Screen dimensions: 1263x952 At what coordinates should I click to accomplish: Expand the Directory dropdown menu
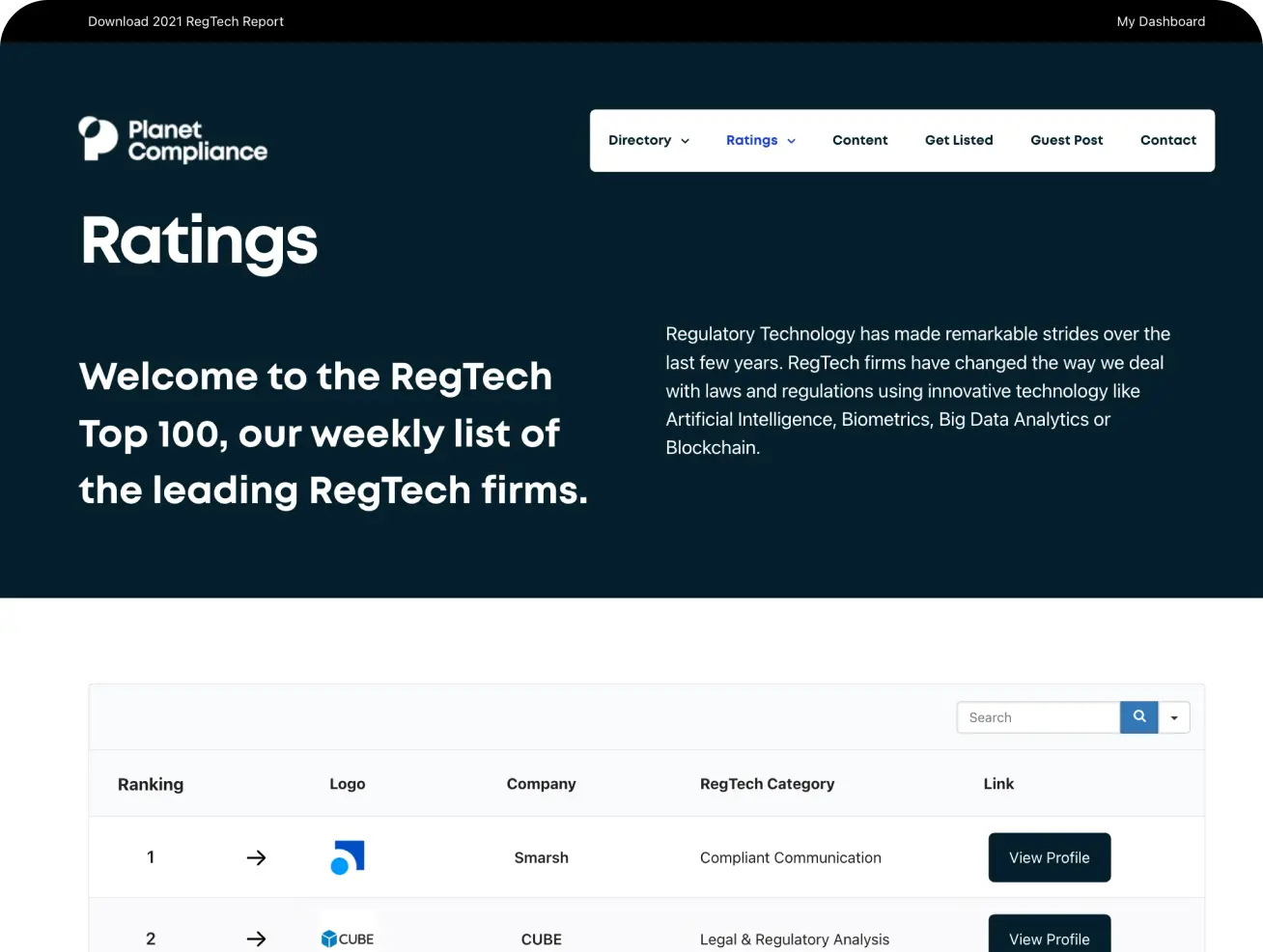click(649, 140)
